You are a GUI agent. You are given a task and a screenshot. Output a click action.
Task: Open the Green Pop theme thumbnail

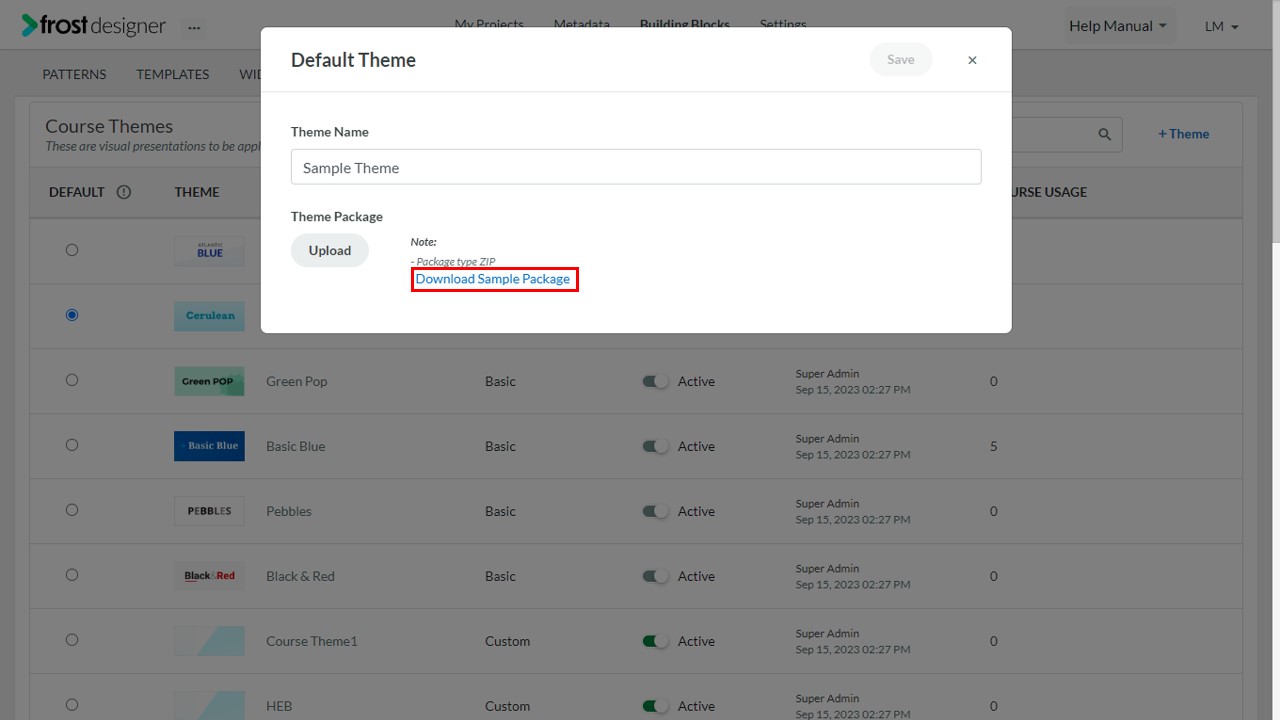[x=209, y=381]
